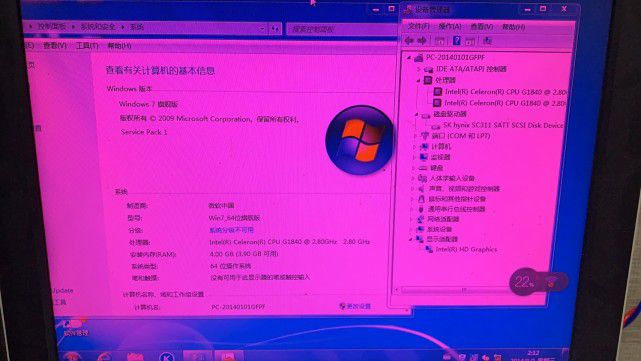The image size is (641, 361).
Task: Select the second Intel Celeron G1840 processor icon
Action: pos(437,103)
